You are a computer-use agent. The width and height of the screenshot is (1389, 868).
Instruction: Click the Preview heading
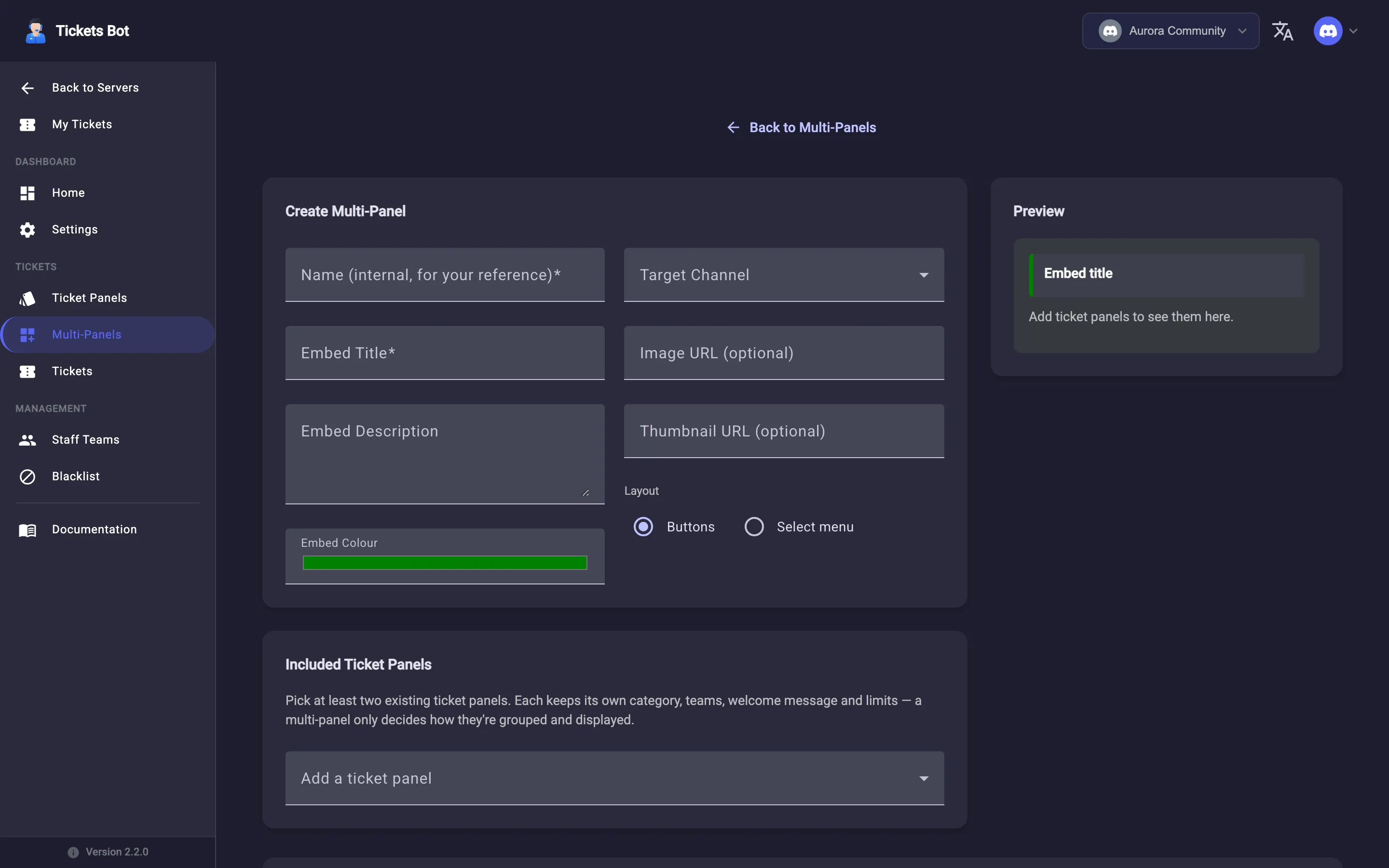(x=1038, y=211)
